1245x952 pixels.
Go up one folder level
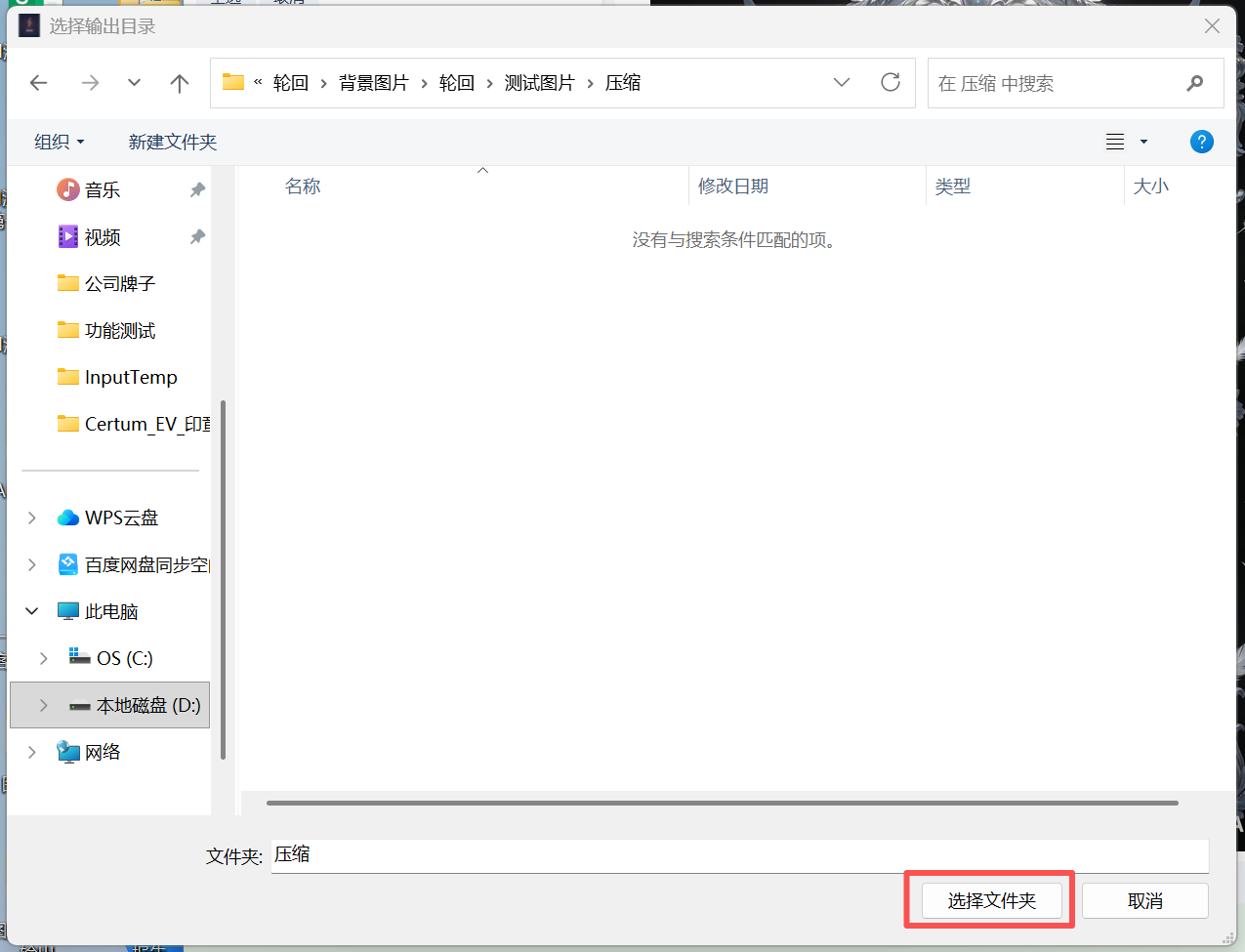[x=180, y=83]
